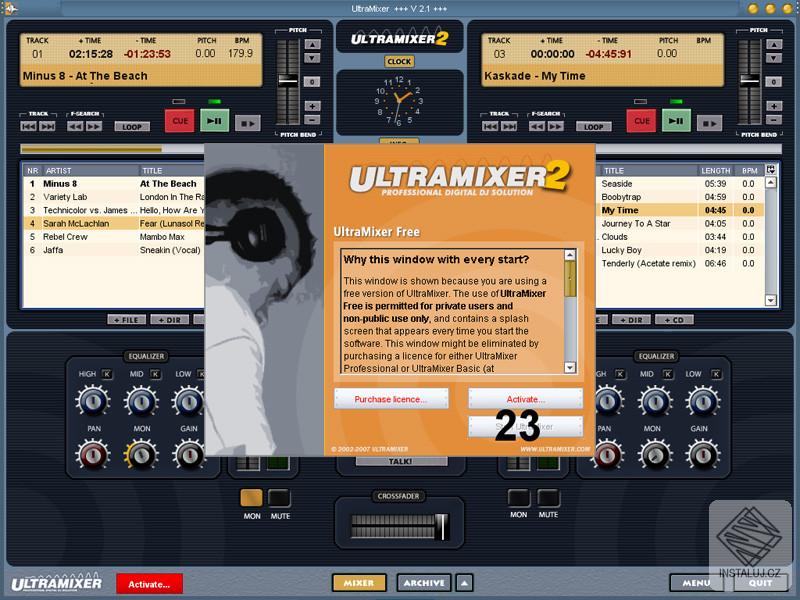Enable LOOP on the right deck
The width and height of the screenshot is (800, 600).
[x=593, y=127]
